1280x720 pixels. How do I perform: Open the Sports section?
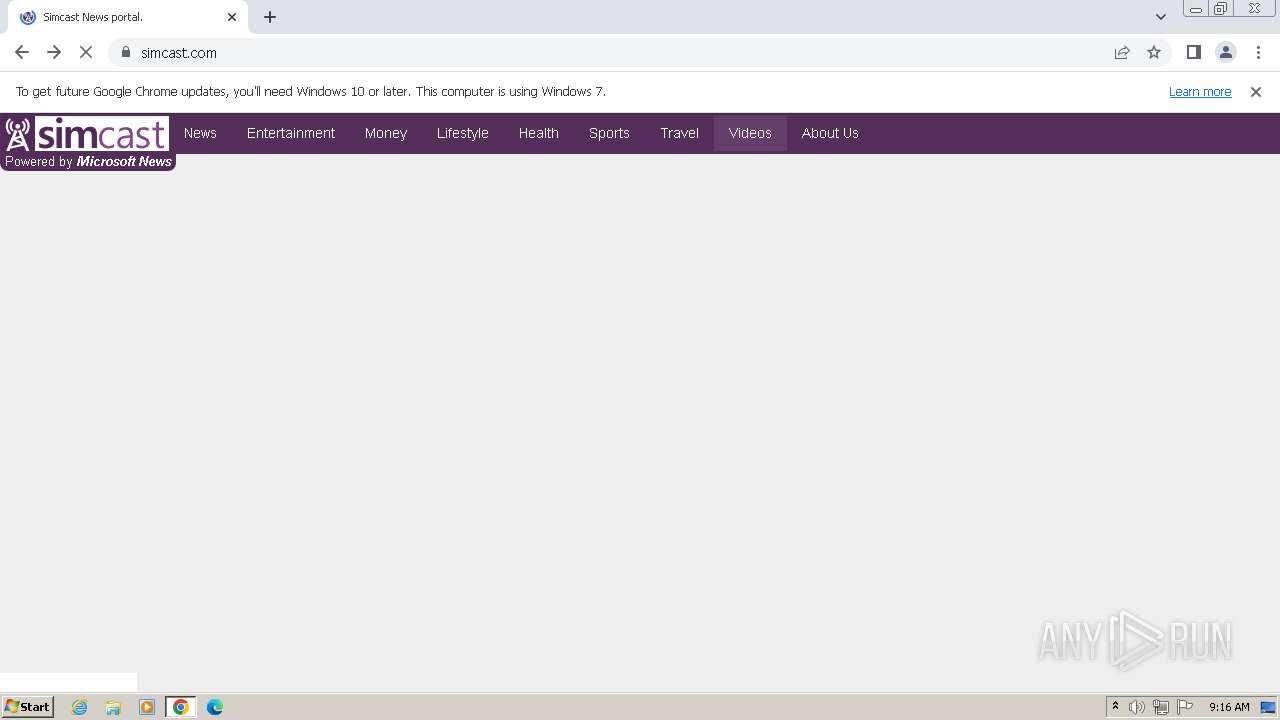click(609, 133)
